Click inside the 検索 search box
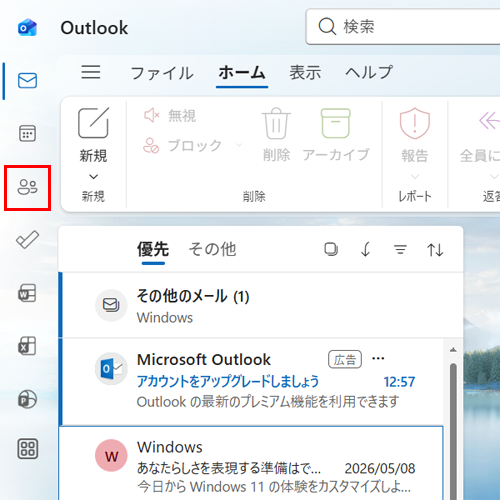The image size is (500, 500). 403,27
